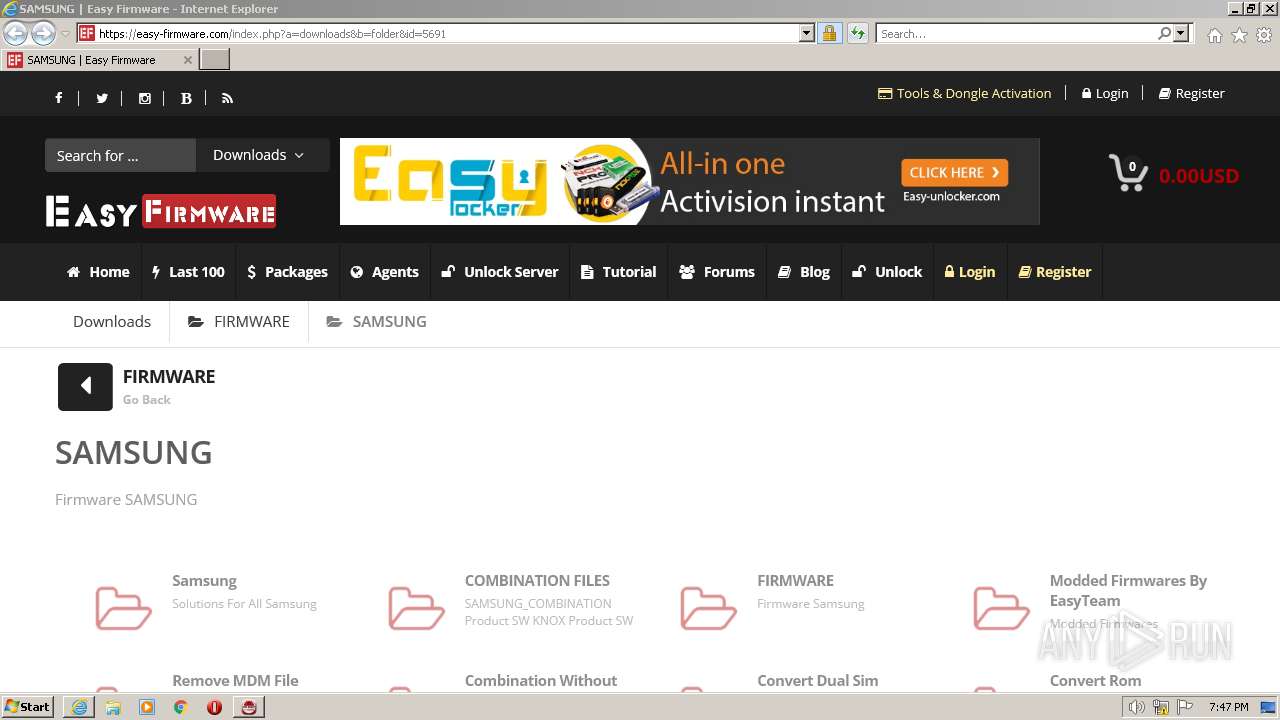1280x720 pixels.
Task: Open Opera from the taskbar
Action: tap(214, 707)
